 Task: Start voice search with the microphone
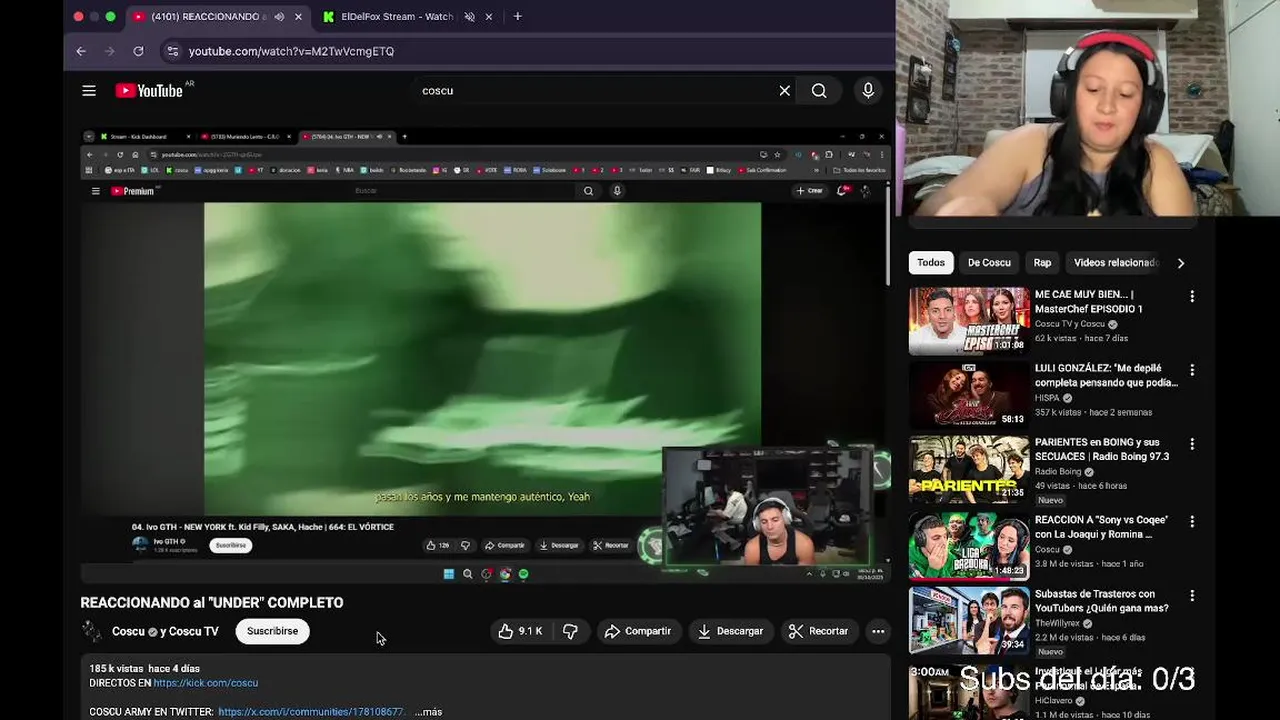pyautogui.click(x=868, y=91)
